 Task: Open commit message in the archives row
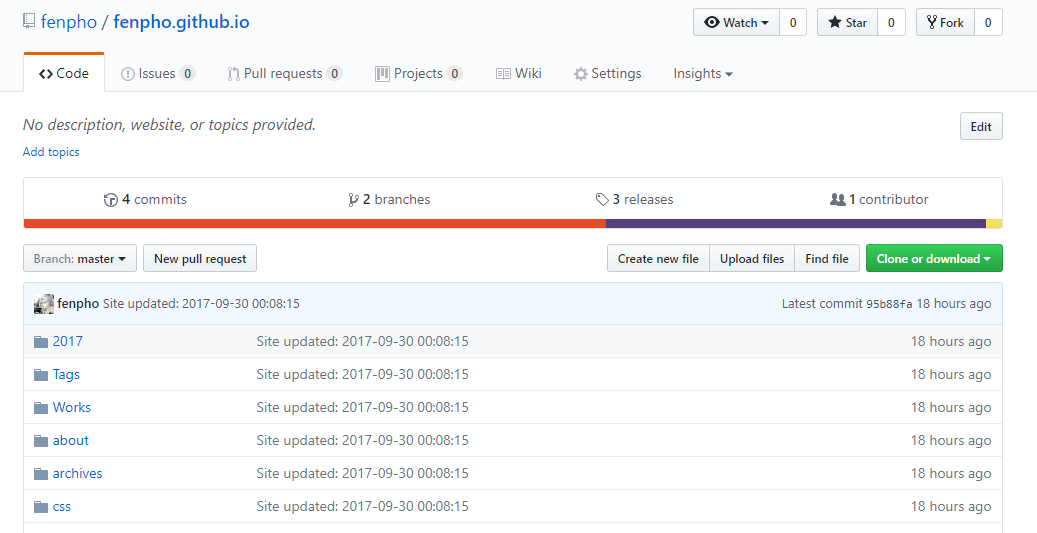(x=362, y=473)
